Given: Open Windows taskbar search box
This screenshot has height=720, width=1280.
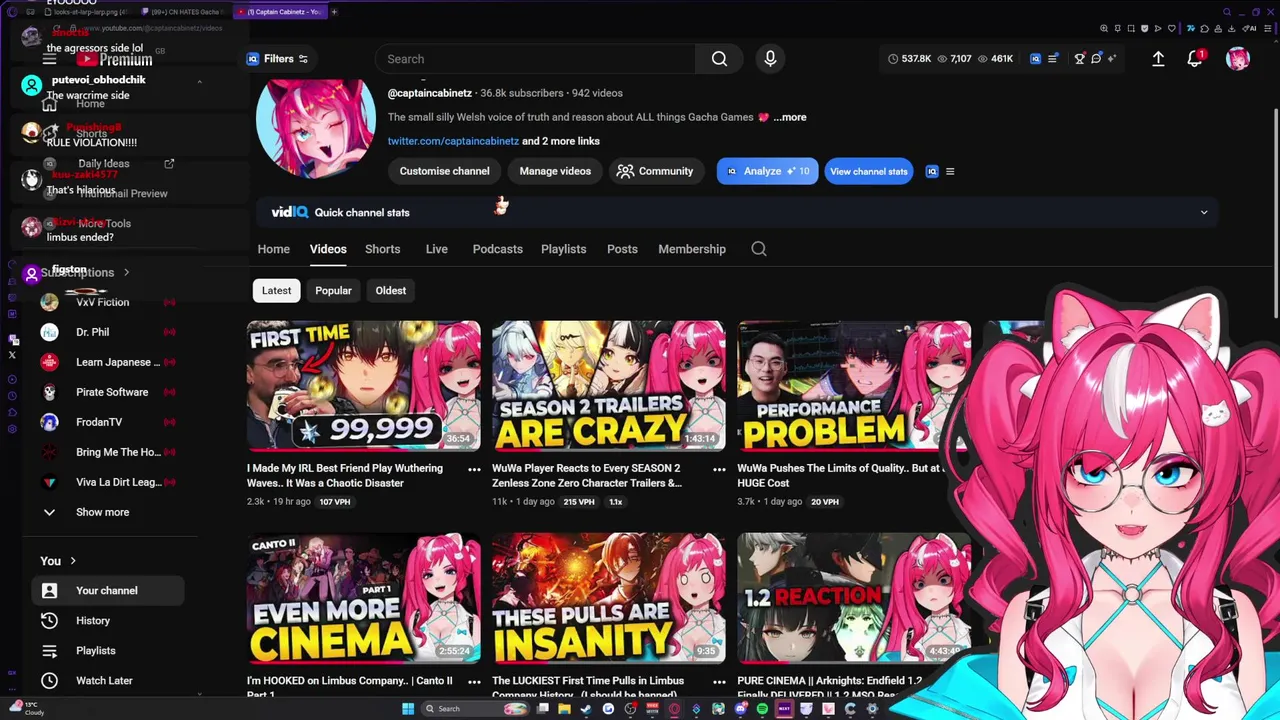Looking at the screenshot, I should click(x=476, y=709).
